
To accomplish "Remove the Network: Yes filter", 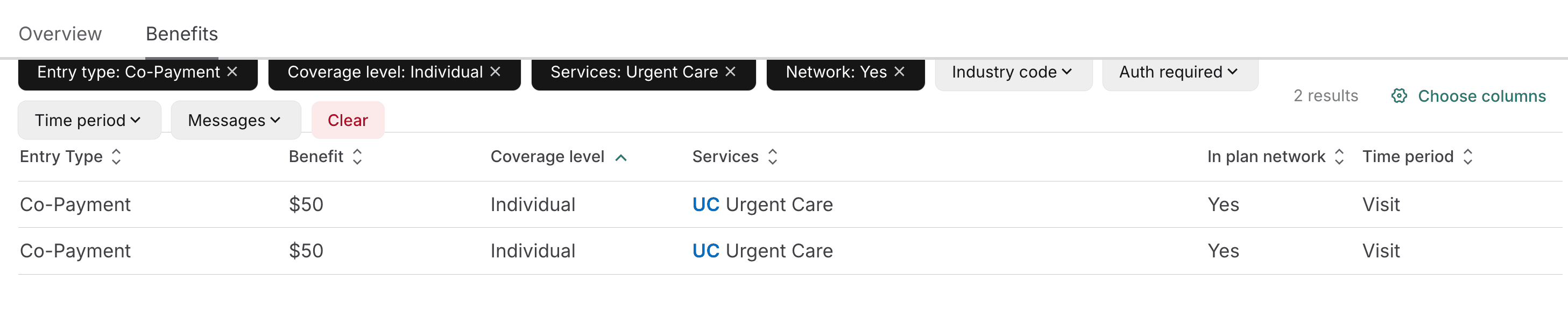I will coord(899,72).
